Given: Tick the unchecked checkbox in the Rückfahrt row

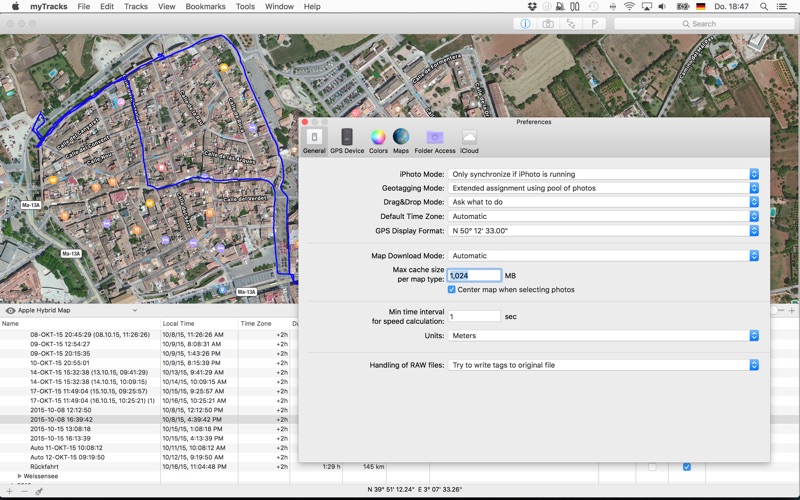Looking at the screenshot, I should coord(652,467).
